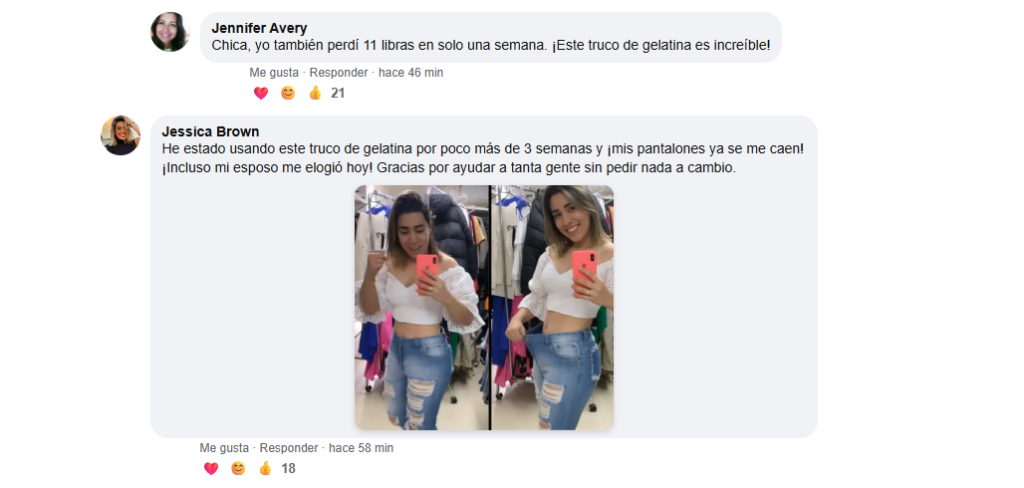Click smiley reaction on Jennifer Avery's comment

(x=288, y=93)
